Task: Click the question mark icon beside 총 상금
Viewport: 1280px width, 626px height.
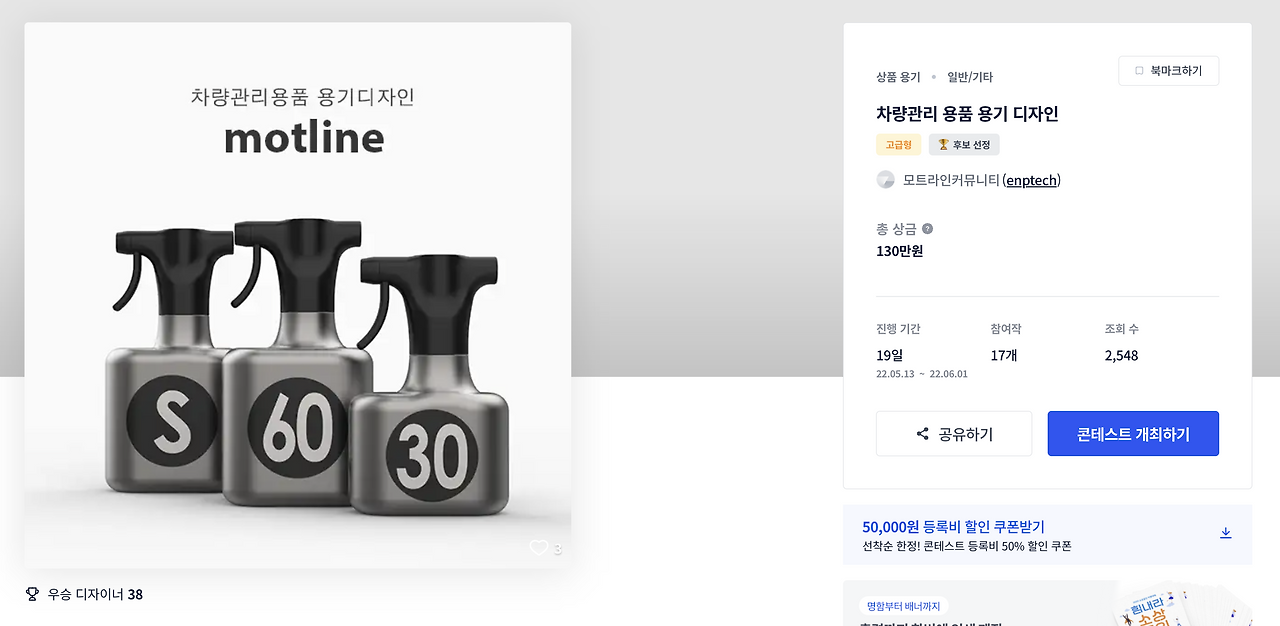Action: coord(926,228)
